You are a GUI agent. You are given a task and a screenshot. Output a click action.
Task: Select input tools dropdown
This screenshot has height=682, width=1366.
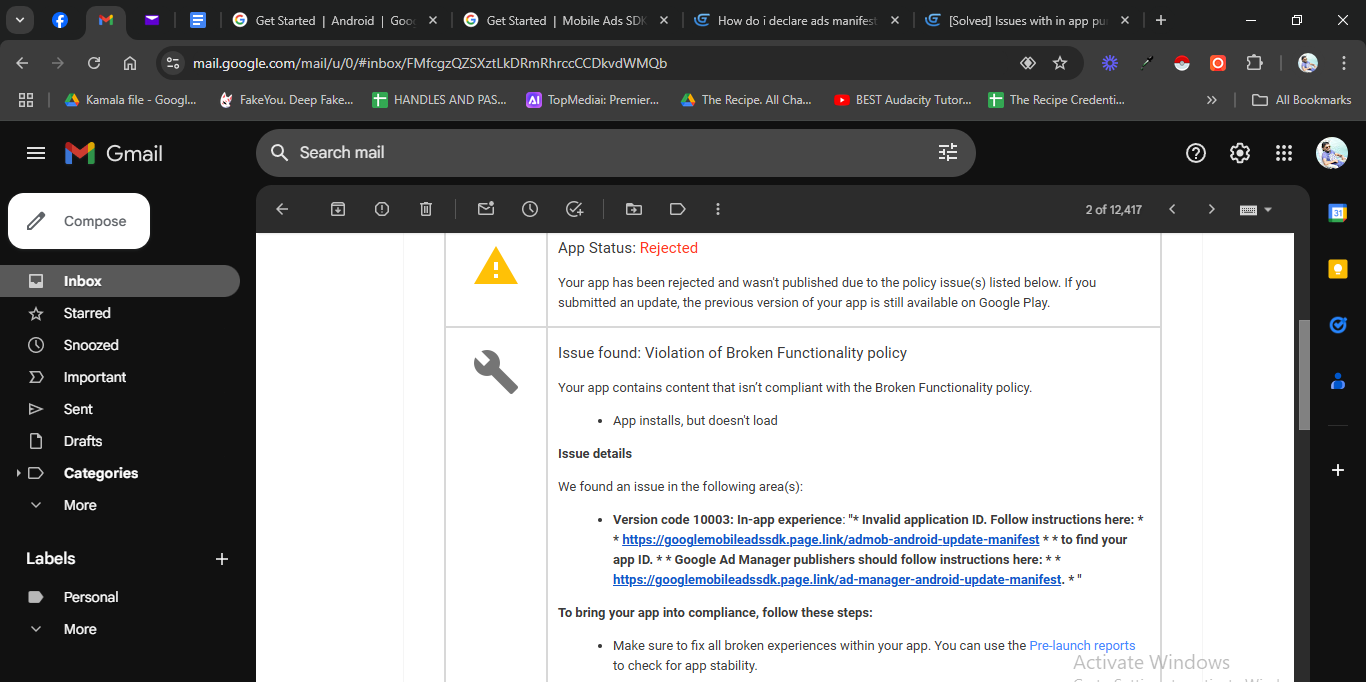tap(1256, 209)
